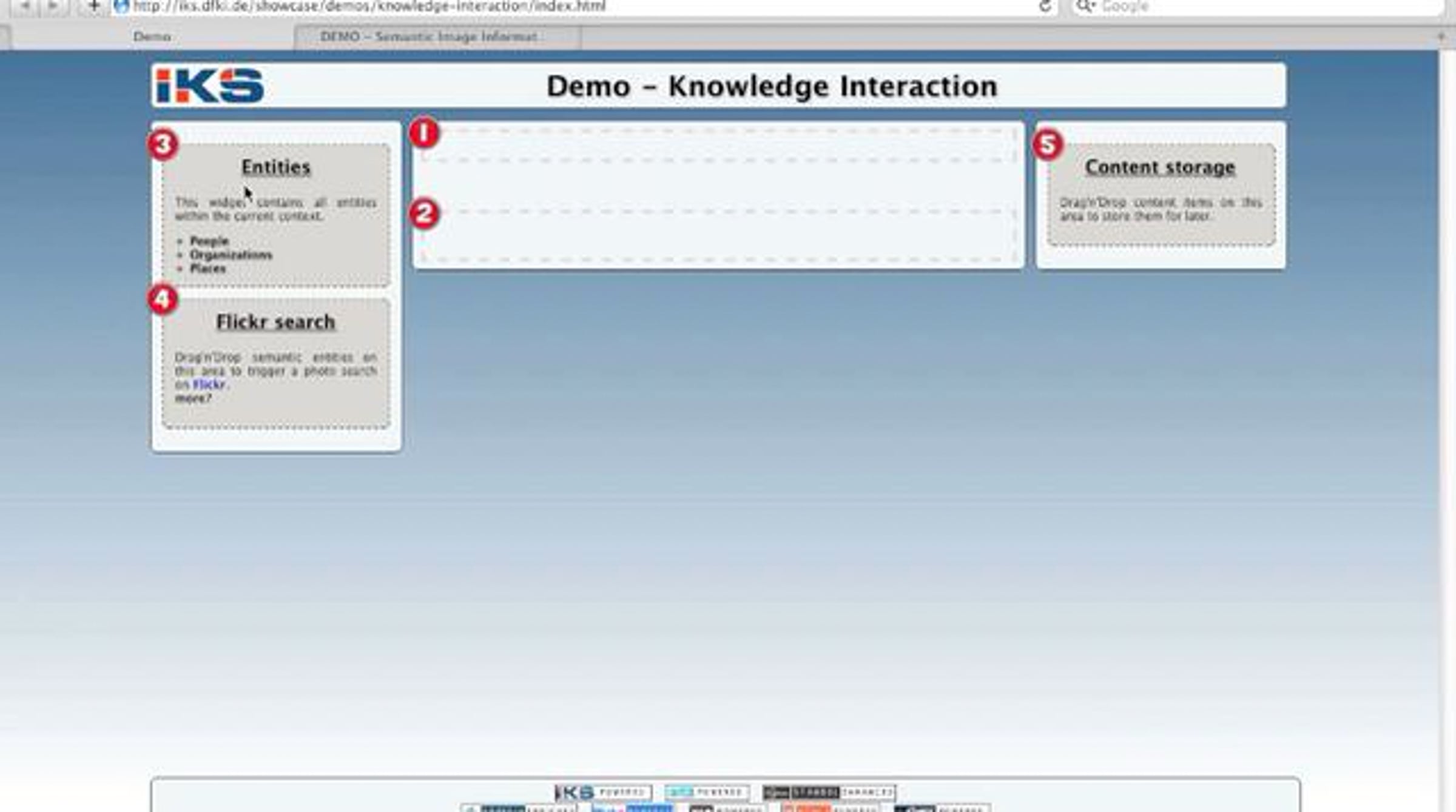Click the number 5 badge by Content storage

(x=1048, y=145)
